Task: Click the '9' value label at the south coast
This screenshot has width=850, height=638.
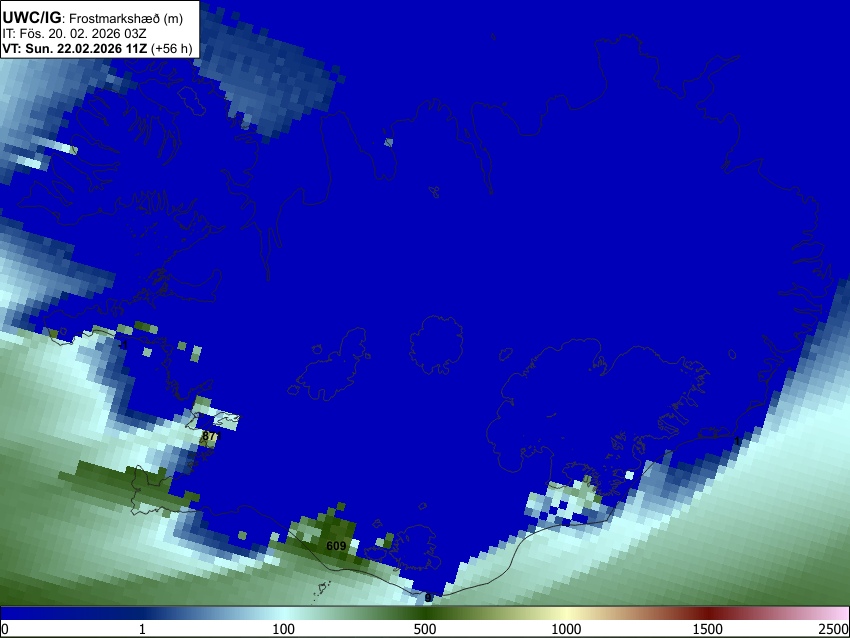Action: pos(428,598)
